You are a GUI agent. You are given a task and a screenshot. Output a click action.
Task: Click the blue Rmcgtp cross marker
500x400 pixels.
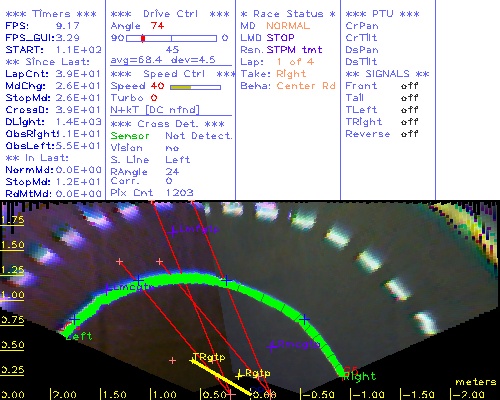[273, 347]
